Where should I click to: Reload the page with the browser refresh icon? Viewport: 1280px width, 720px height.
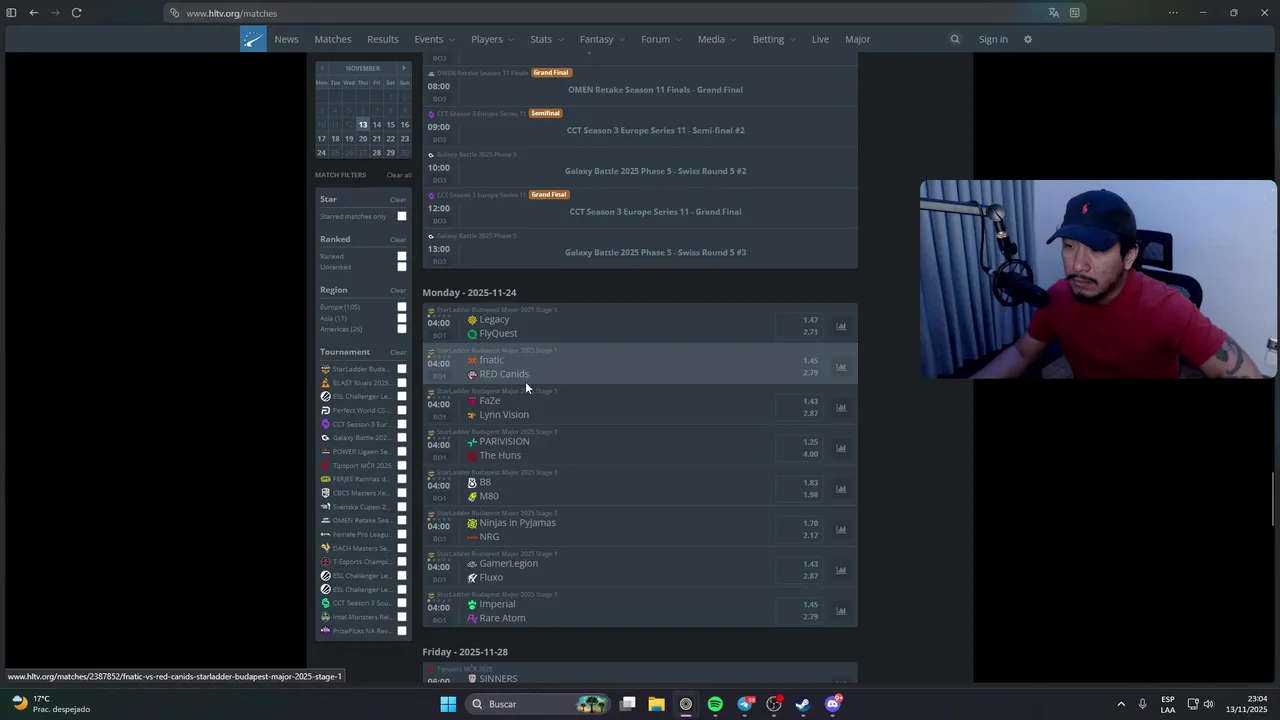pos(76,13)
